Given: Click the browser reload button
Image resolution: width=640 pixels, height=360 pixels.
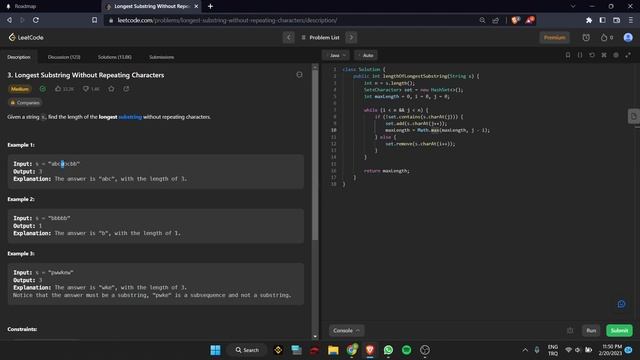Looking at the screenshot, I should 36,20.
